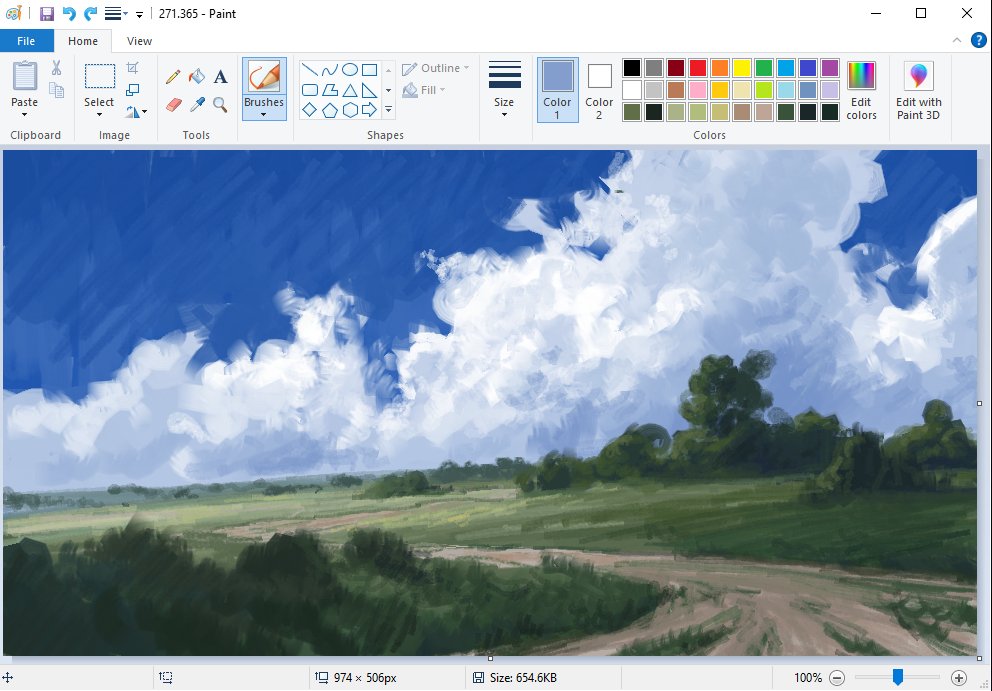This screenshot has width=992, height=691.
Task: Pick the purple color swatch
Action: click(x=829, y=68)
